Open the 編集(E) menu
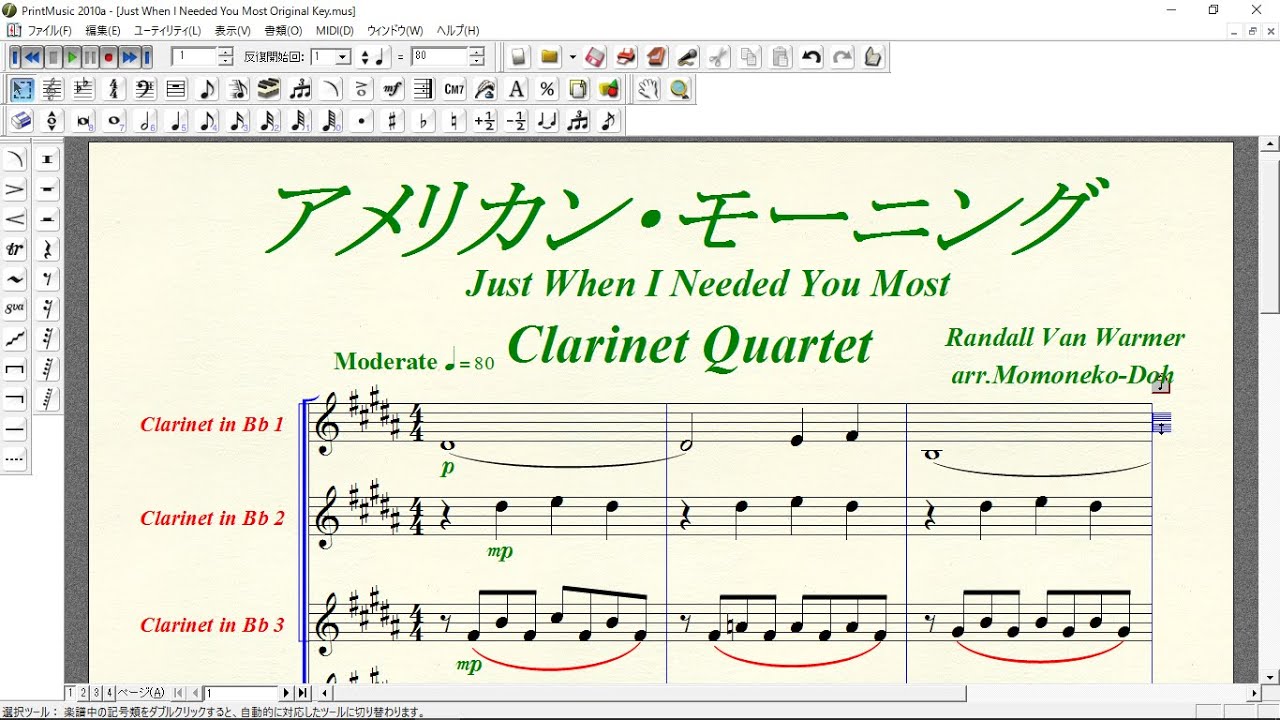Image resolution: width=1280 pixels, height=720 pixels. click(x=103, y=31)
